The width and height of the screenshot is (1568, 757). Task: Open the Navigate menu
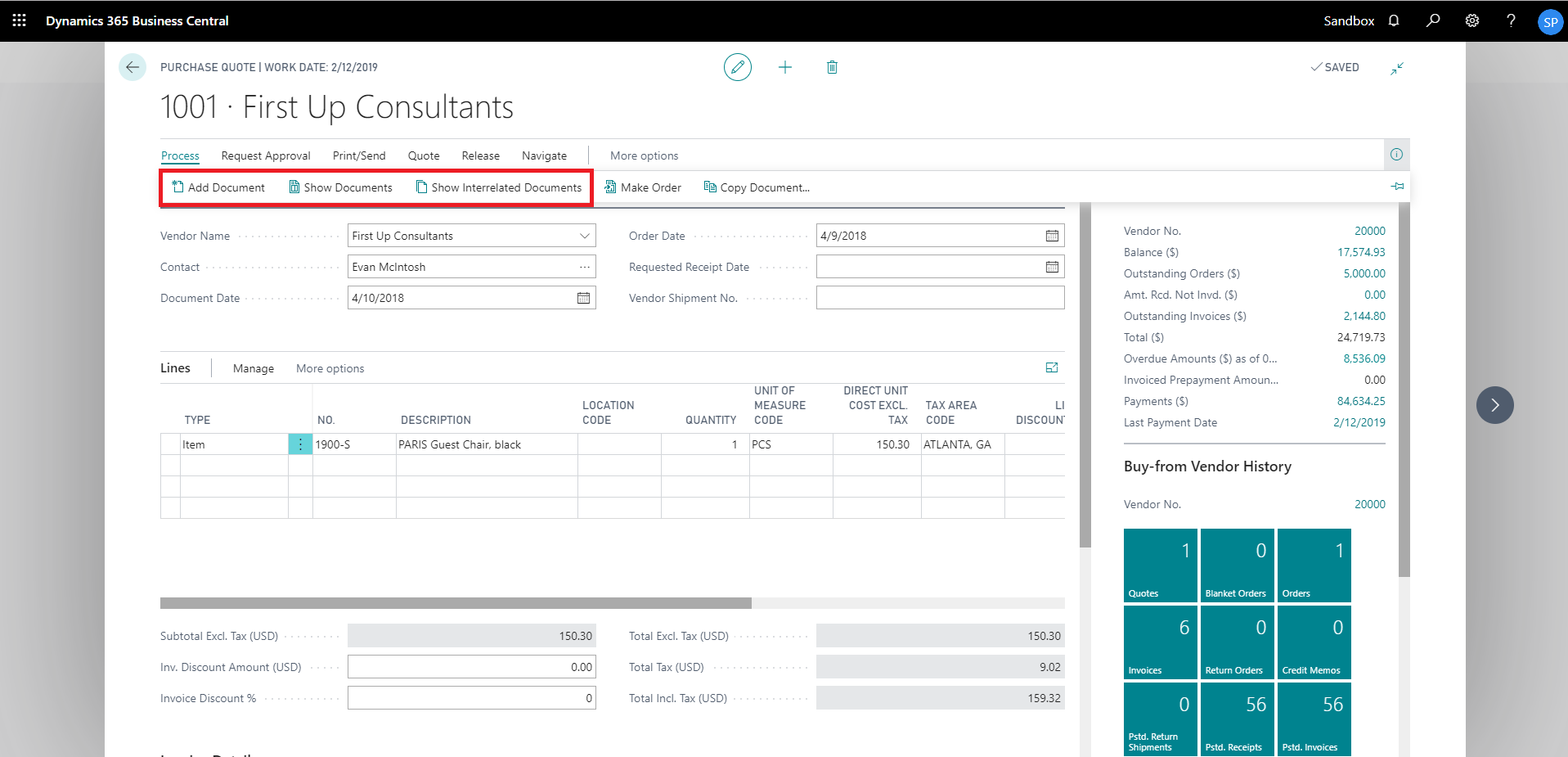(544, 155)
